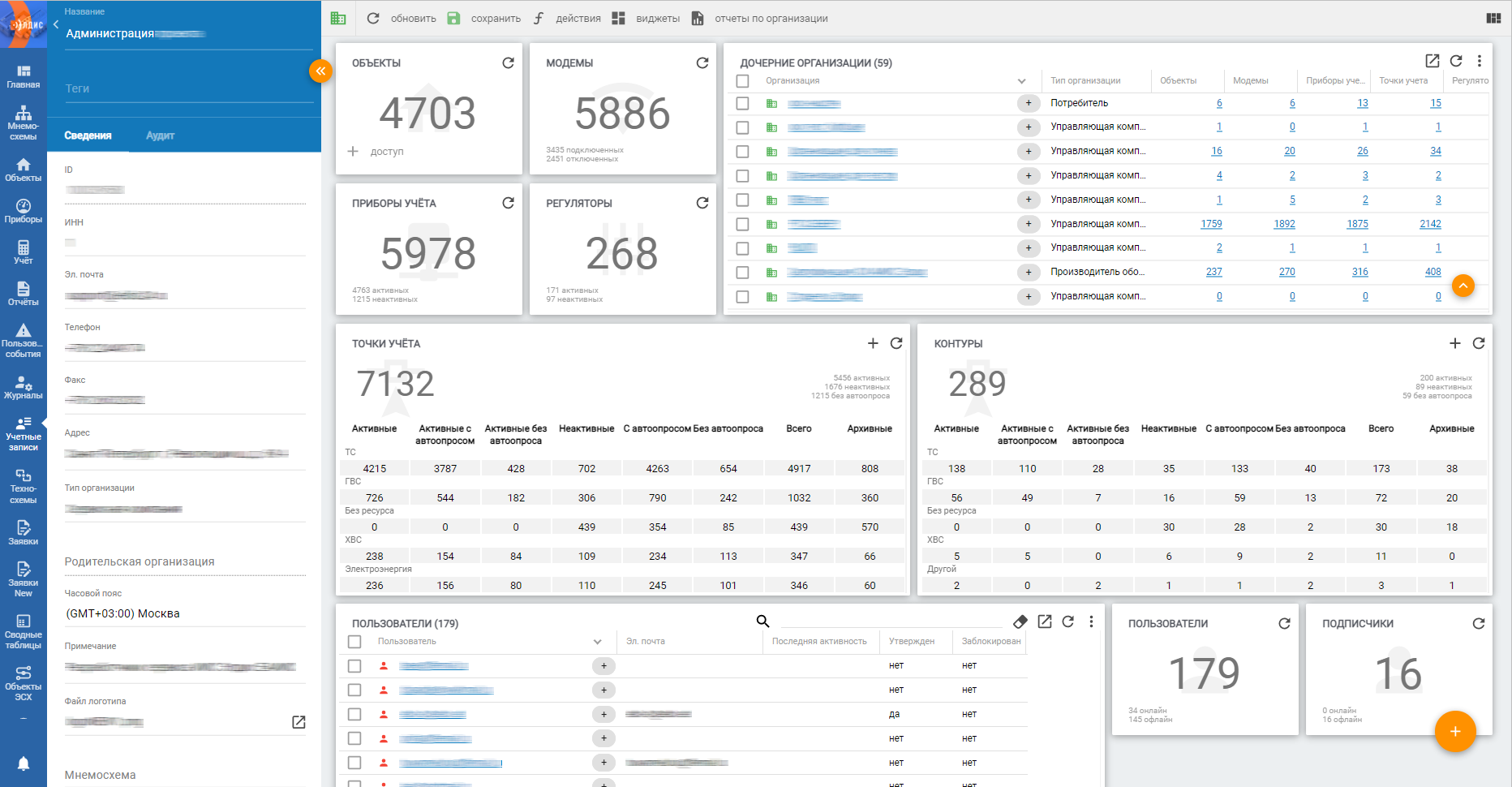The image size is (1512, 787).
Task: Check the user row with Утвержден да
Action: (354, 714)
